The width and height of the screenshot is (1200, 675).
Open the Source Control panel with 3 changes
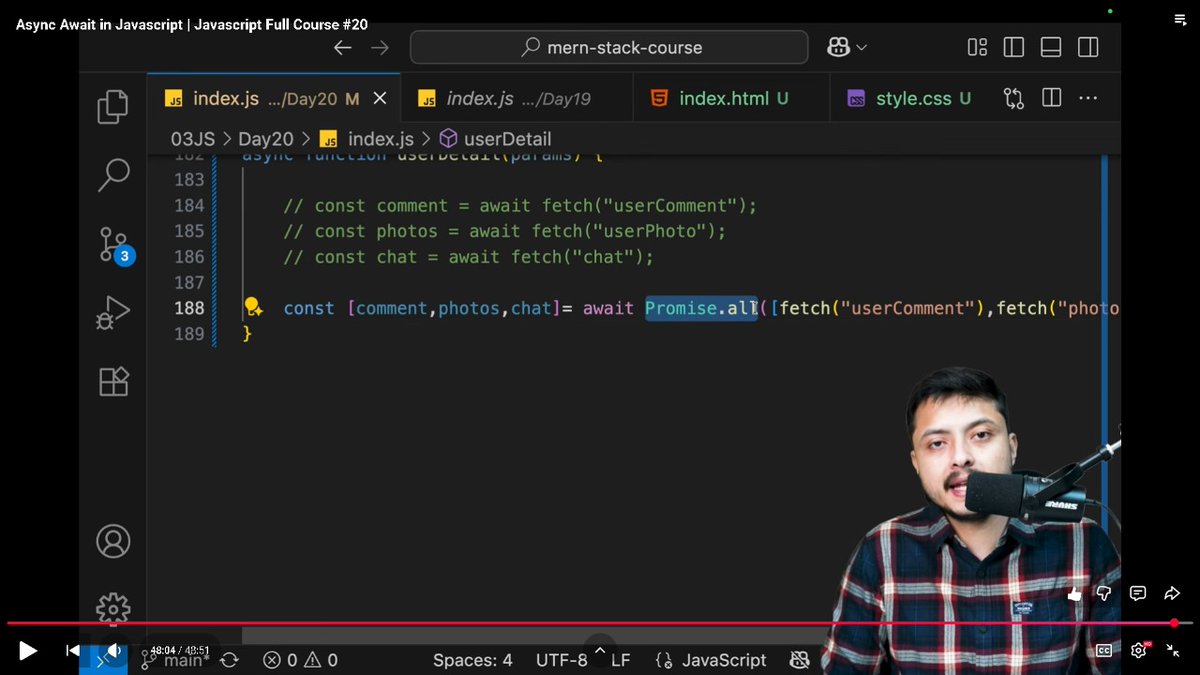point(113,244)
